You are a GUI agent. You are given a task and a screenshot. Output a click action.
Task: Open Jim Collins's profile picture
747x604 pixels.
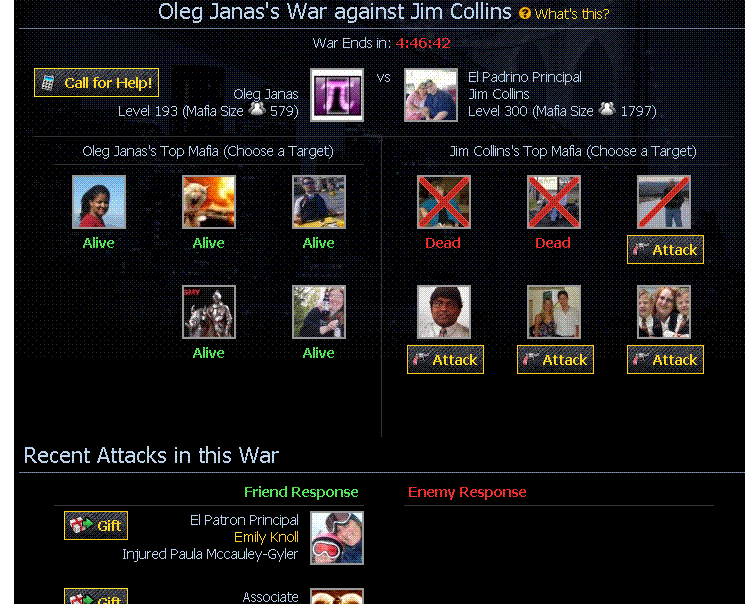(x=431, y=95)
